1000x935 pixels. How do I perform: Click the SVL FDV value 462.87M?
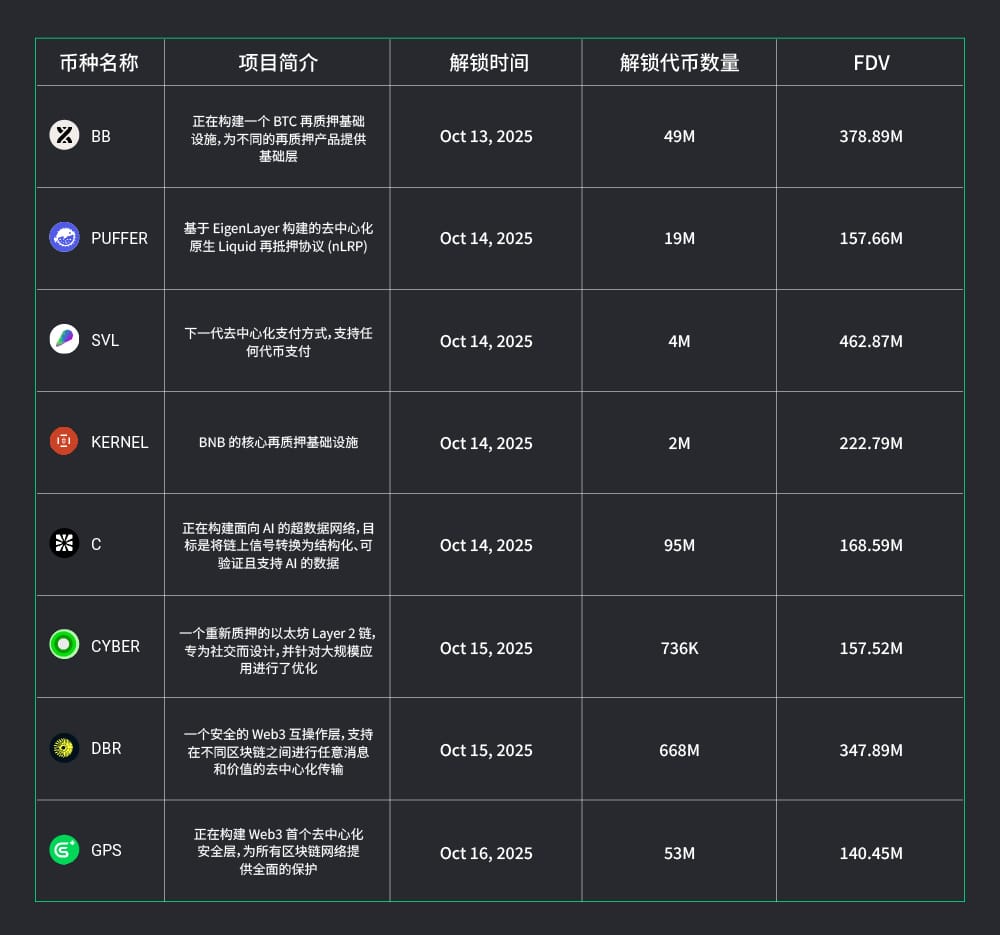pyautogui.click(x=871, y=341)
